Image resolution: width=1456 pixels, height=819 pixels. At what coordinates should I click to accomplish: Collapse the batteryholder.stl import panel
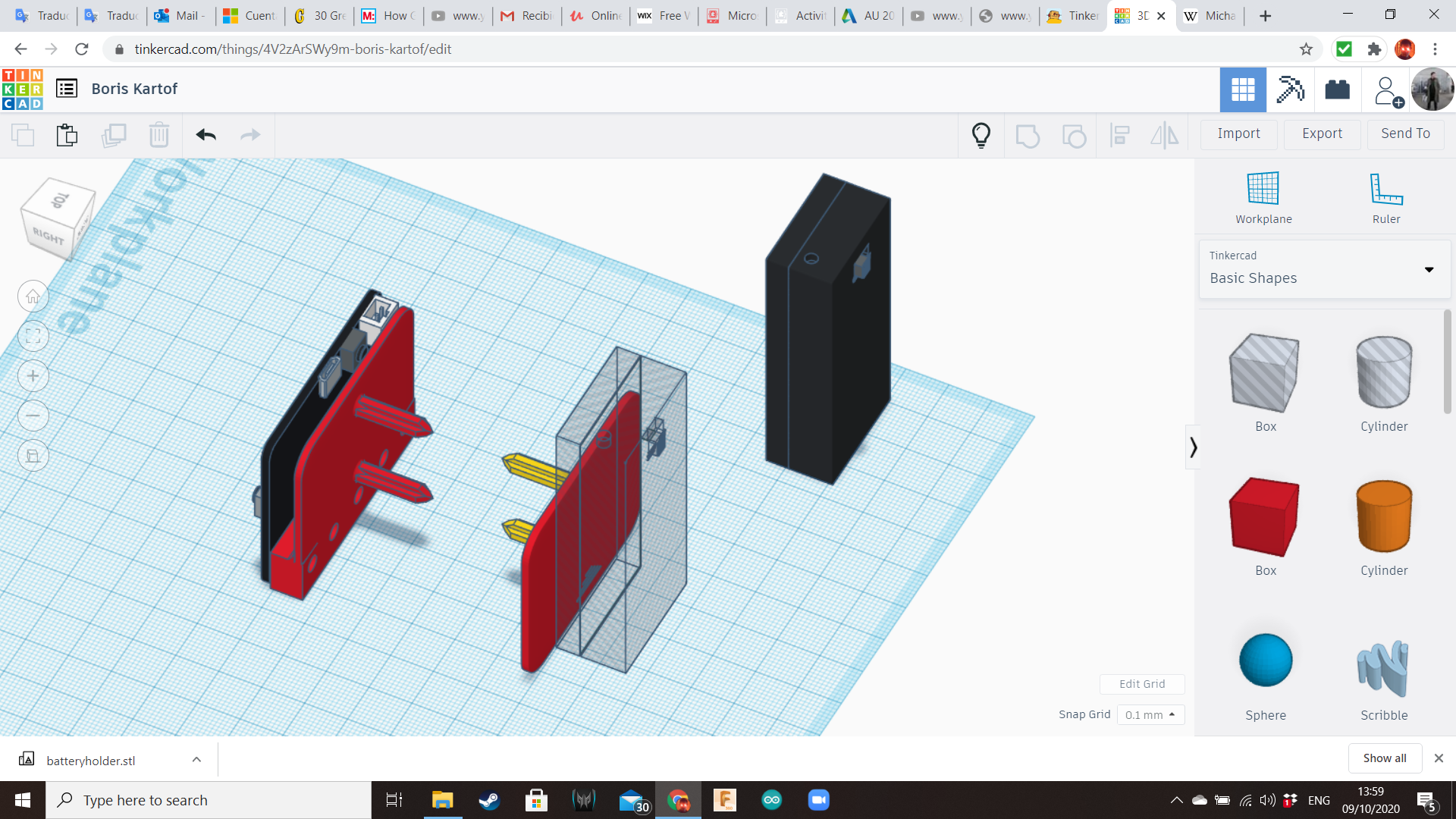[196, 759]
